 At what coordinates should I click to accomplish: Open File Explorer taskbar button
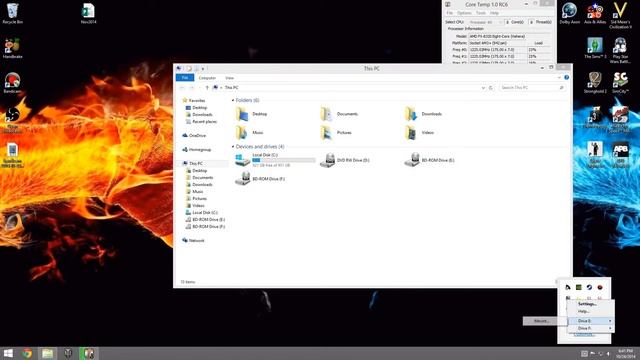[x=47, y=353]
